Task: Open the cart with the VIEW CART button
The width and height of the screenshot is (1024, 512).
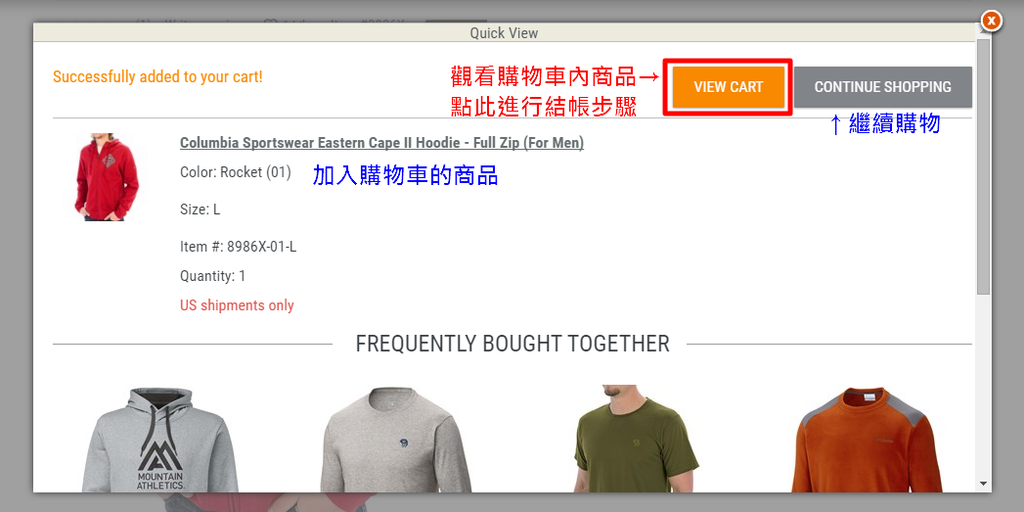Action: coord(728,87)
